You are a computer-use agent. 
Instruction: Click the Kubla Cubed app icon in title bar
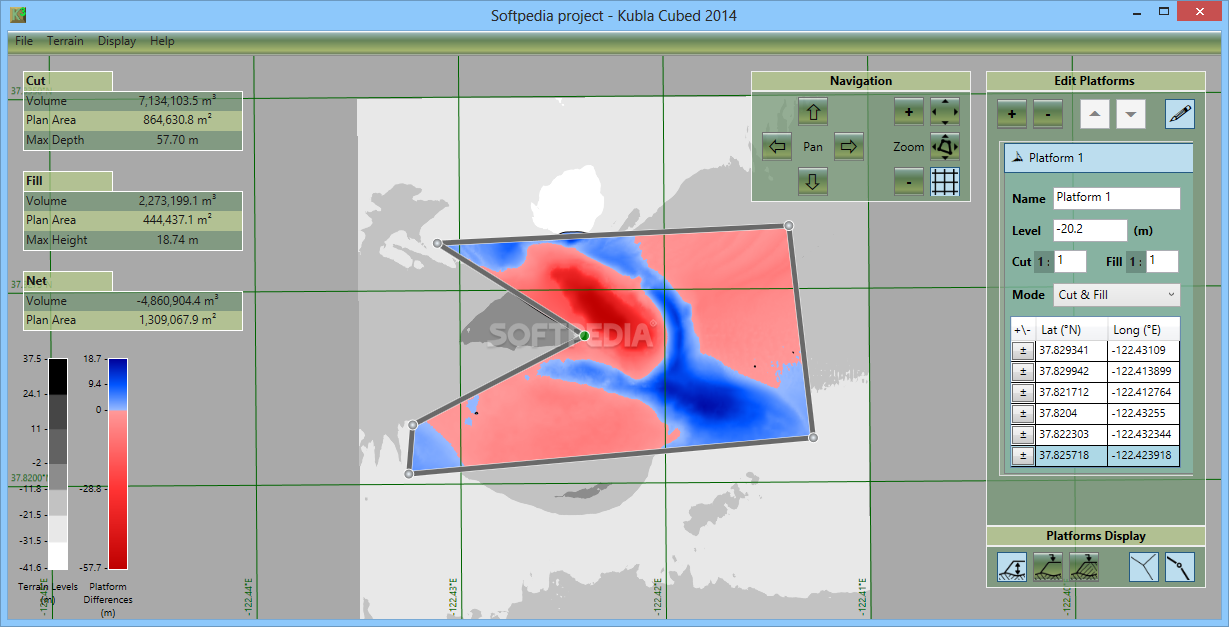18,15
